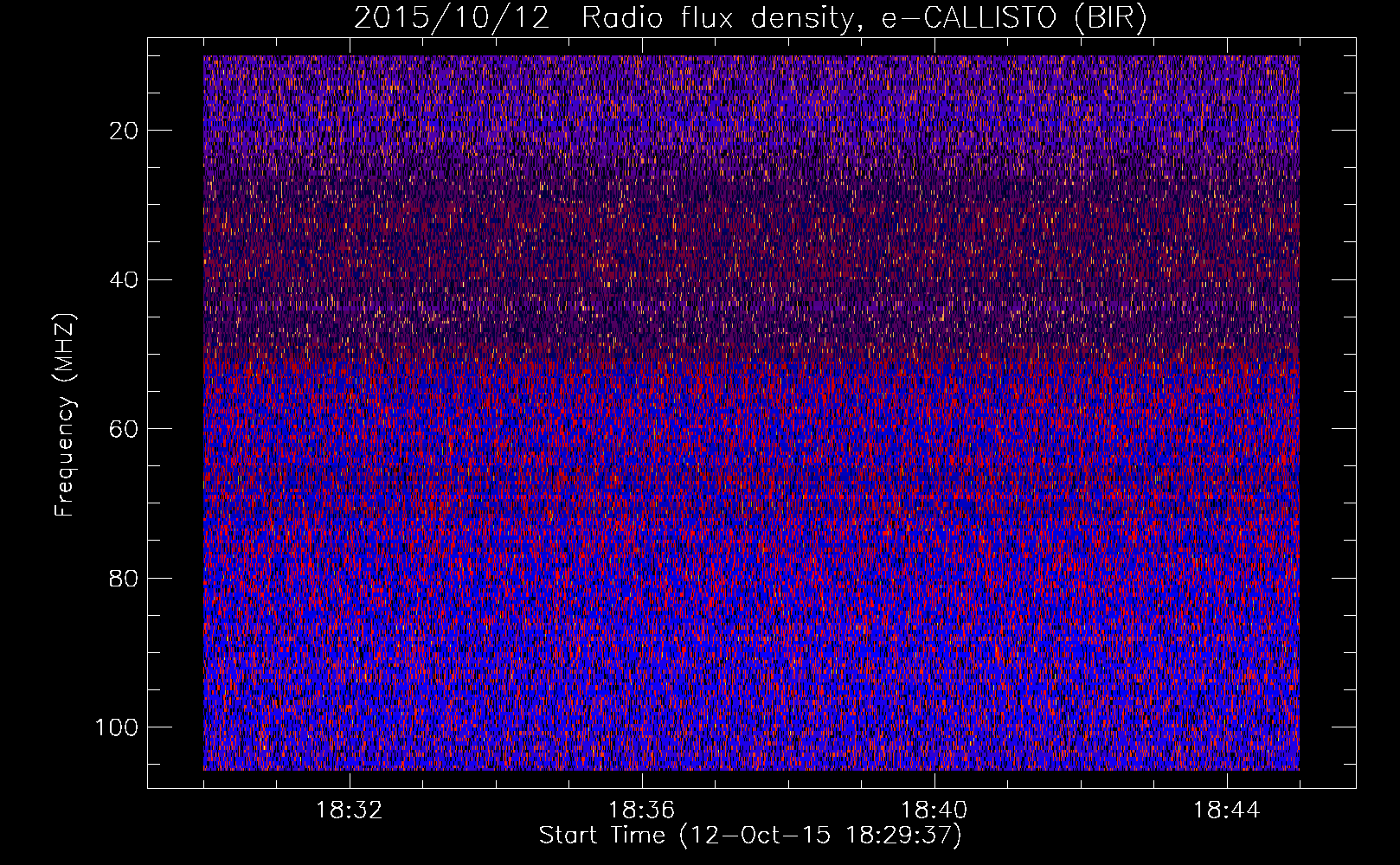The width and height of the screenshot is (1400, 865).
Task: Click the 40 frequency tick label
Action: (x=124, y=279)
